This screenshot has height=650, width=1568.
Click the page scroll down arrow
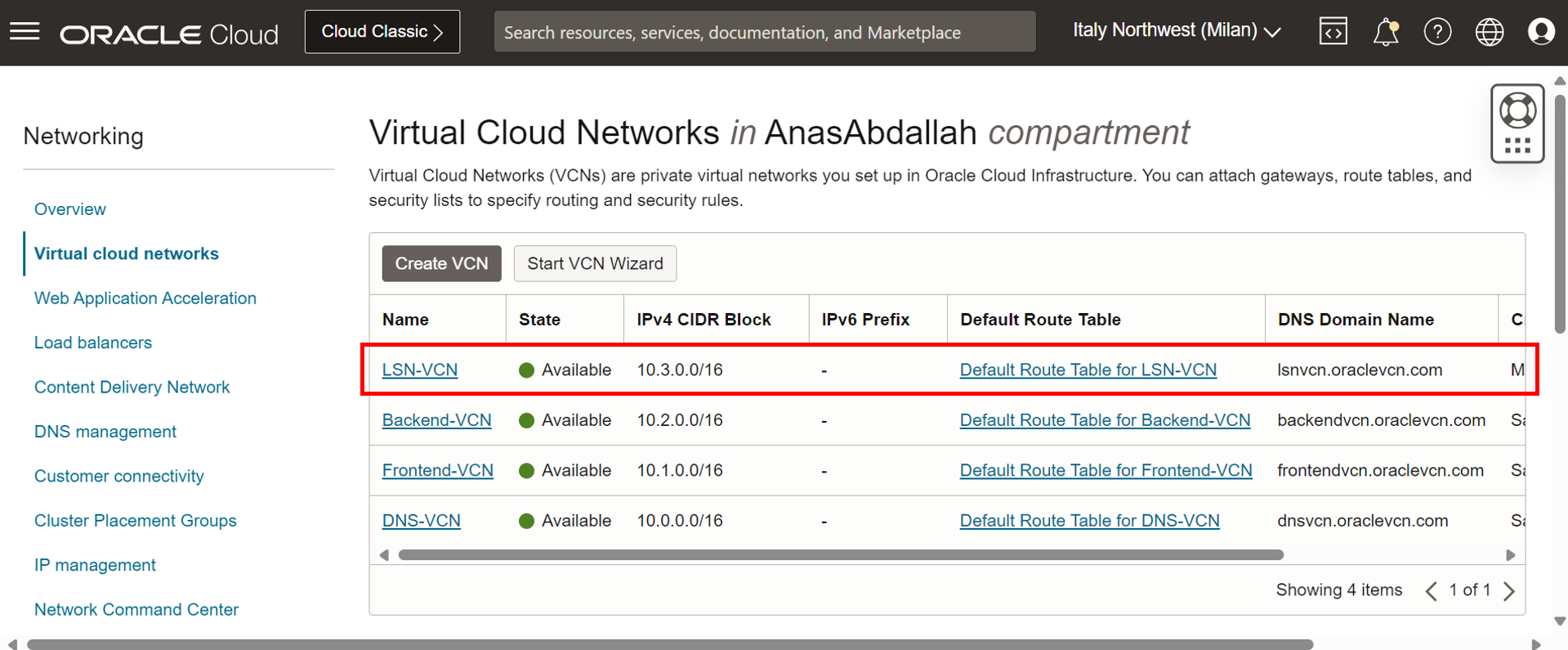point(1560,621)
